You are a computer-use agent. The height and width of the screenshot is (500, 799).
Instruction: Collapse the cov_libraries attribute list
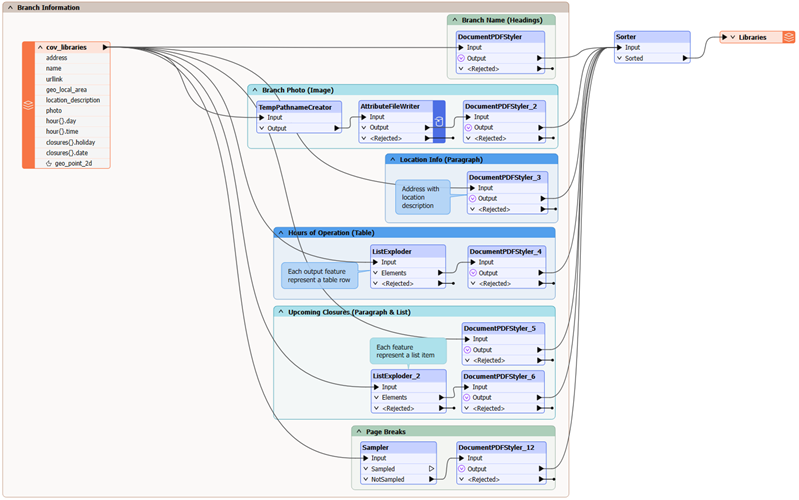[40, 47]
